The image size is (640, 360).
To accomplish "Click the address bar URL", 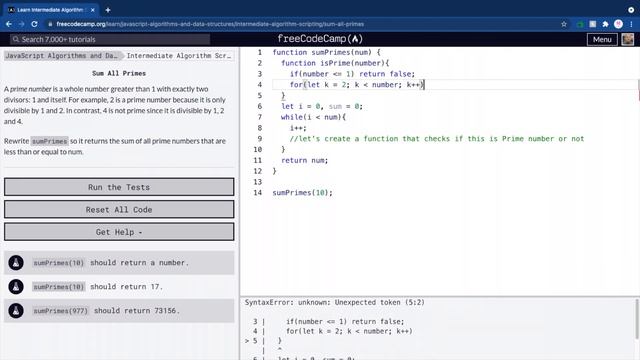I will click(x=210, y=24).
